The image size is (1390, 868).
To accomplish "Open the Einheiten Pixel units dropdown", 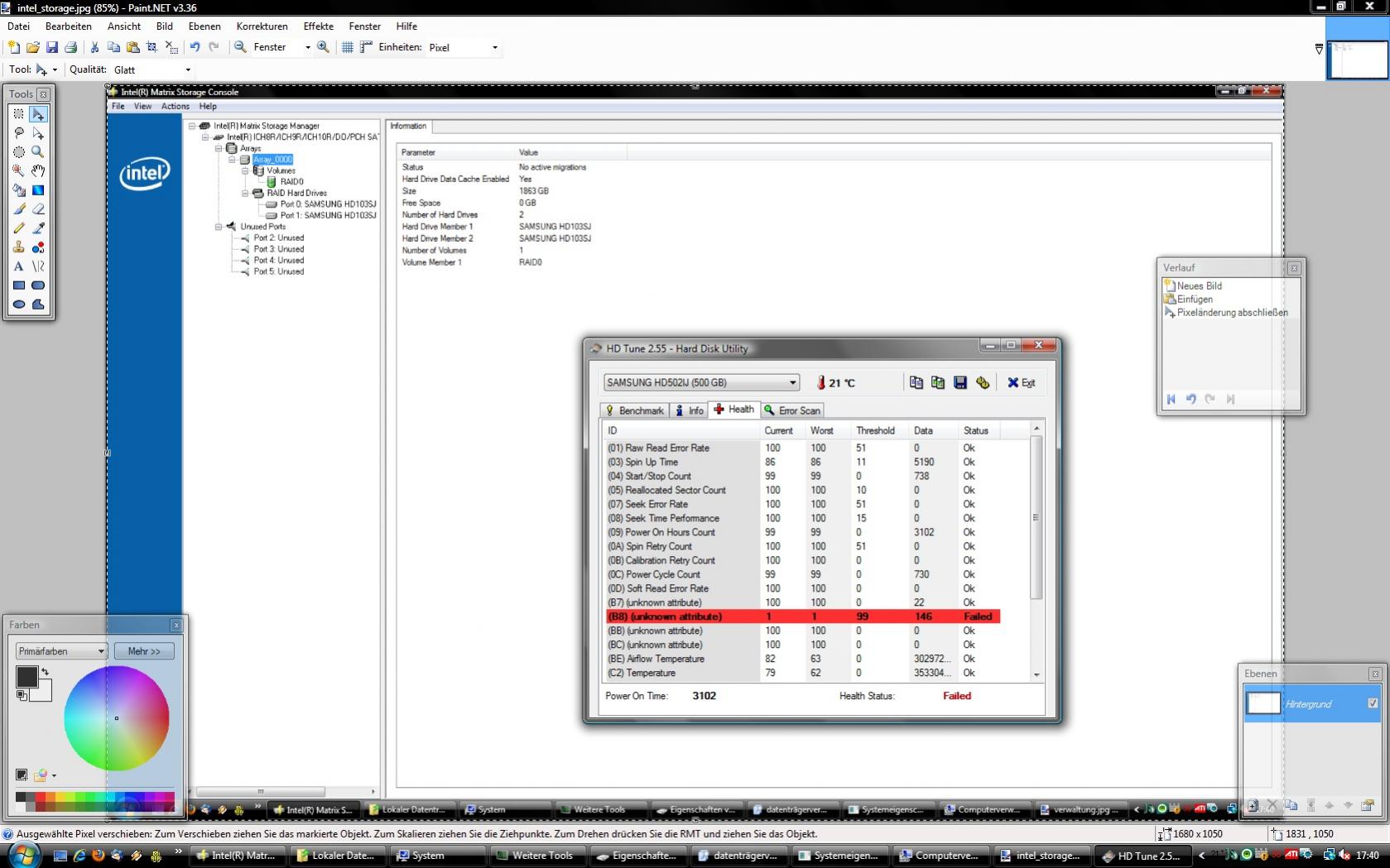I will (495, 47).
